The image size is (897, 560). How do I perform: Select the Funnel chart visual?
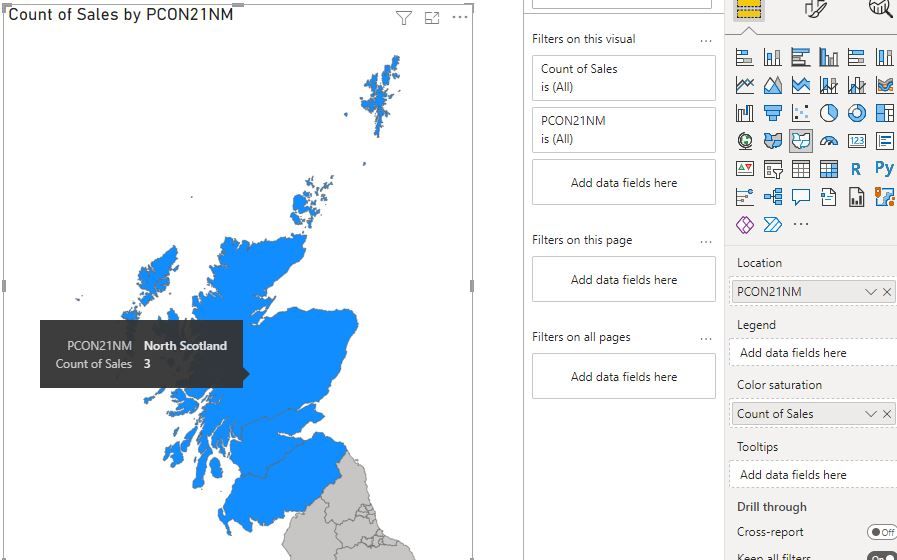[773, 113]
